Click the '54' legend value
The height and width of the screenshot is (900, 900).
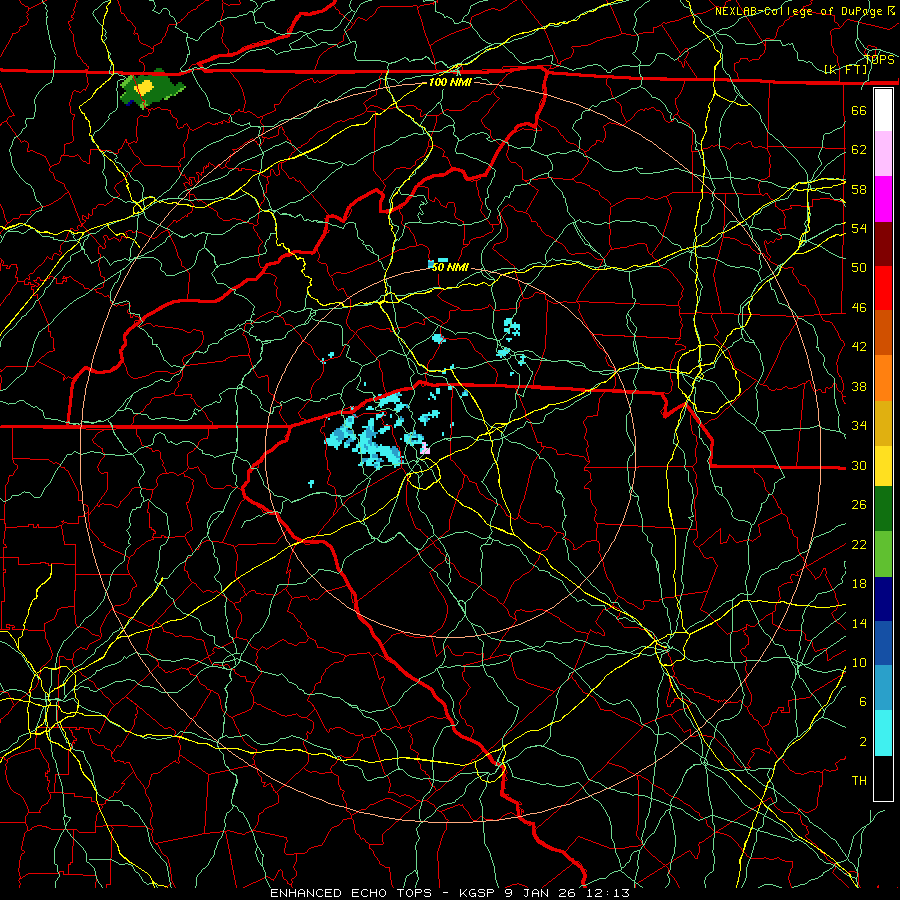[859, 228]
